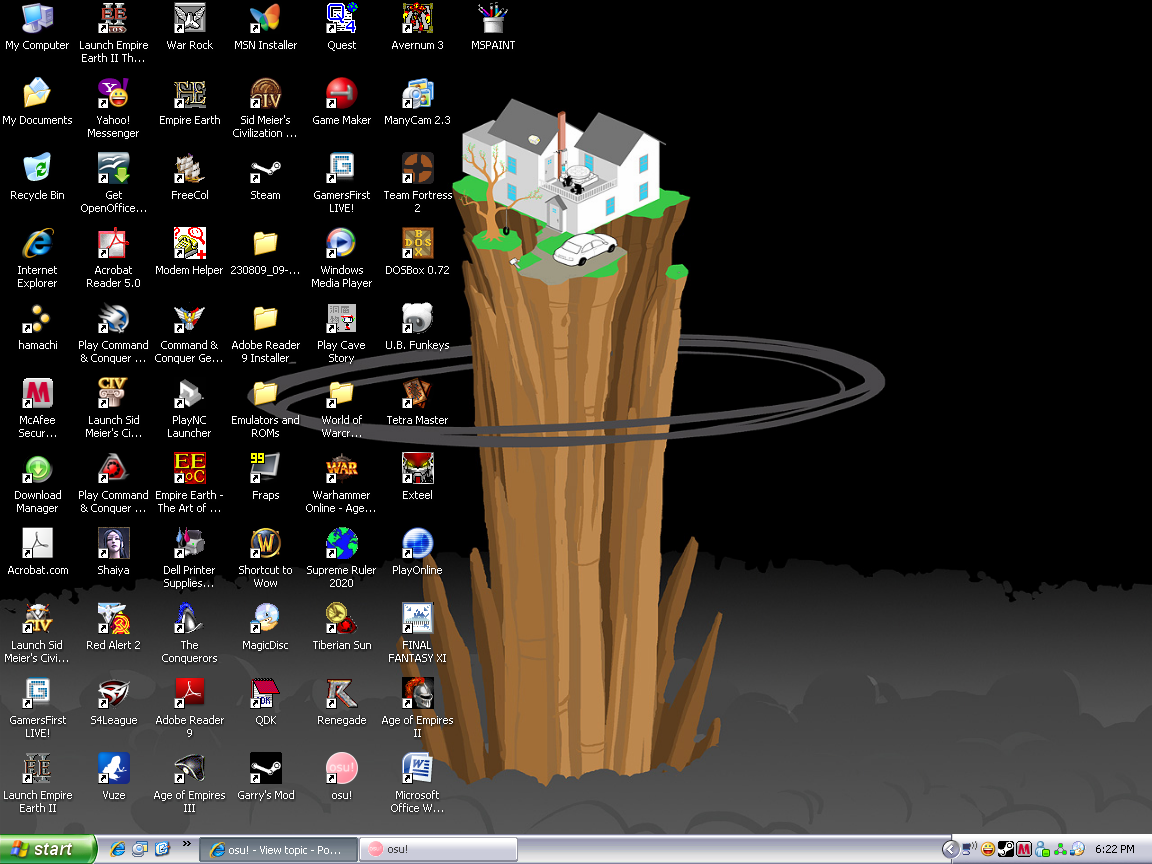Select the Vuze desktop shortcut
This screenshot has width=1152, height=864.
pyautogui.click(x=113, y=777)
